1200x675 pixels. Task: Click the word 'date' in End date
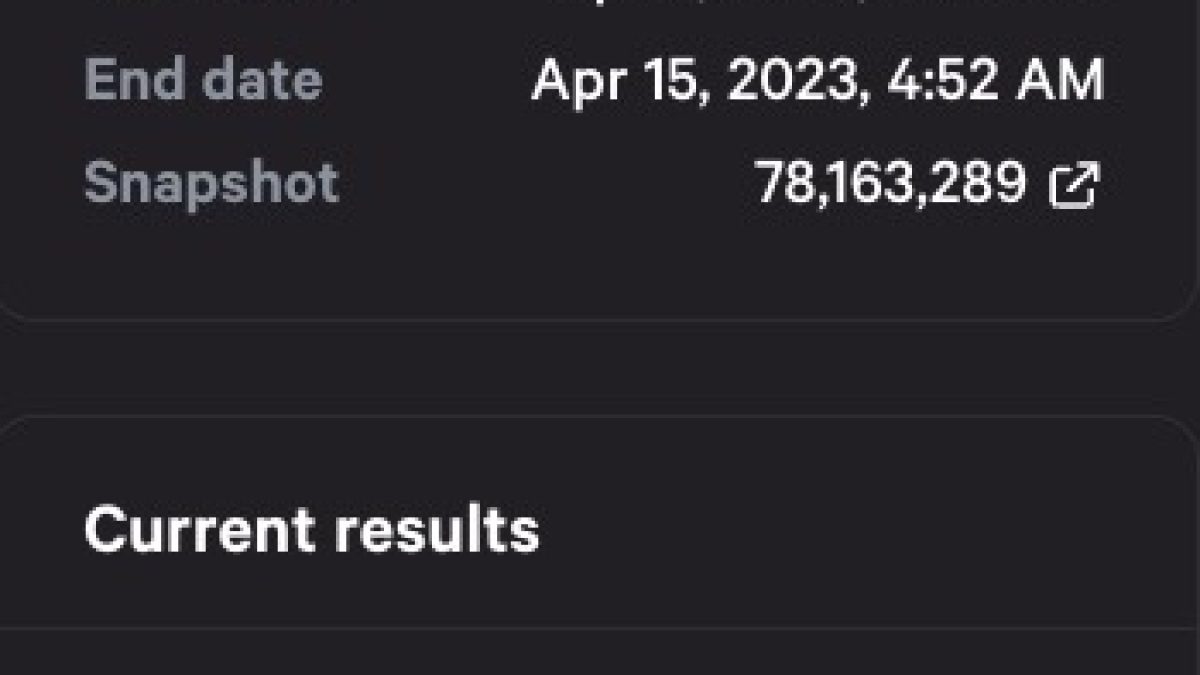[x=262, y=80]
